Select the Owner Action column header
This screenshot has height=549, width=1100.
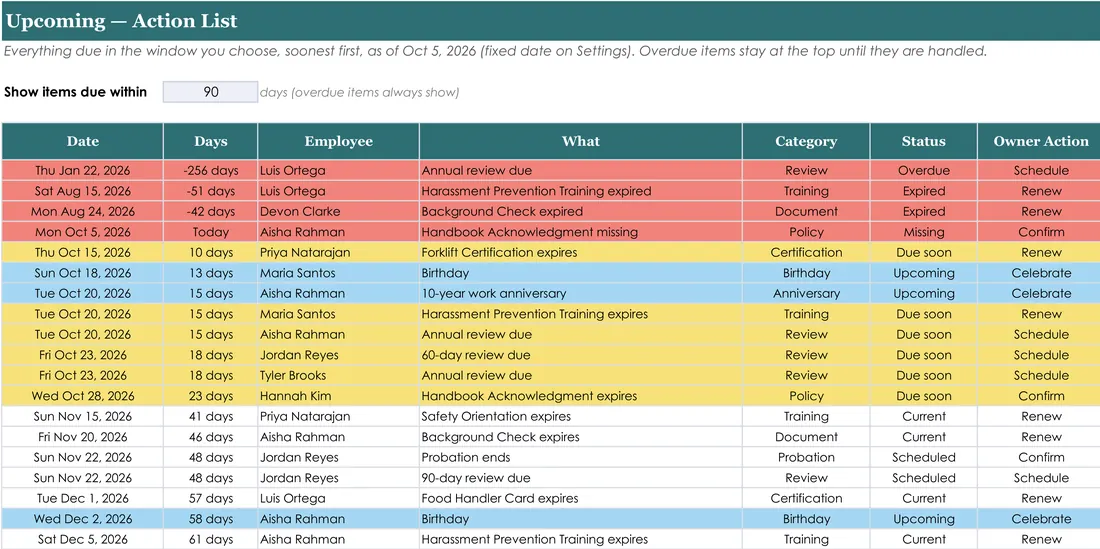pyautogui.click(x=1041, y=141)
